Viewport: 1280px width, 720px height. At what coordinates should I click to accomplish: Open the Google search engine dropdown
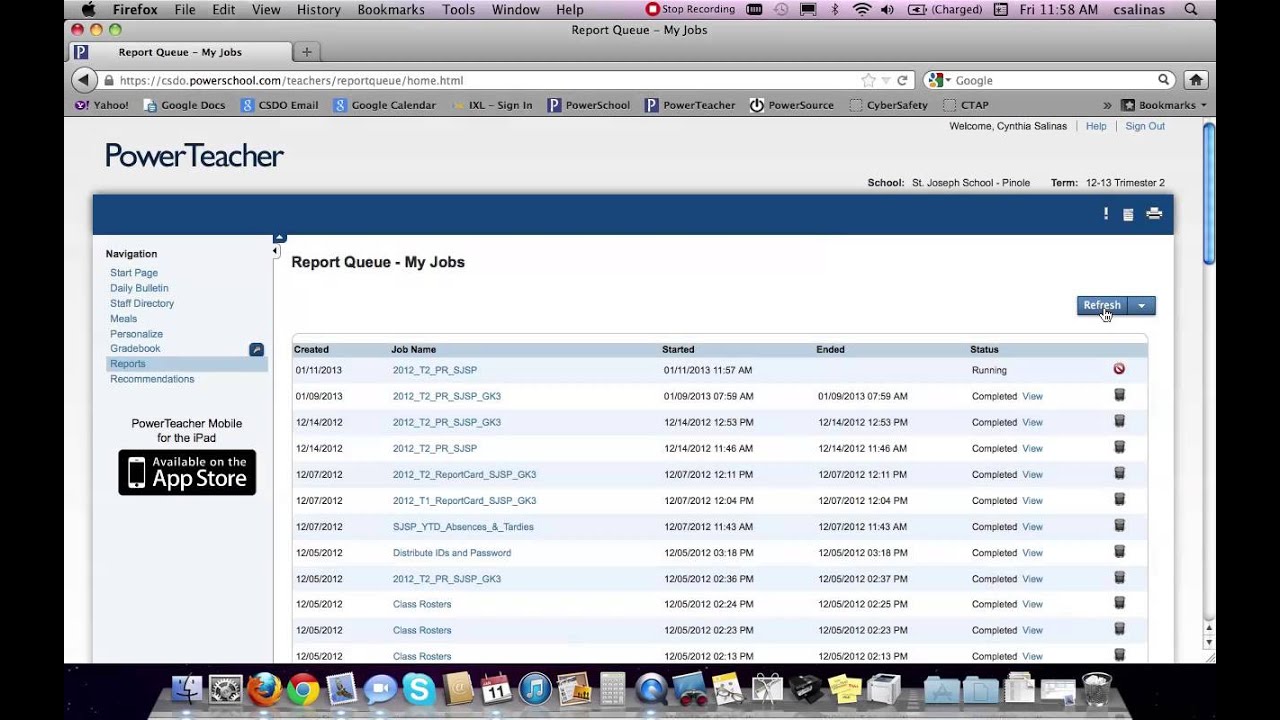point(938,80)
